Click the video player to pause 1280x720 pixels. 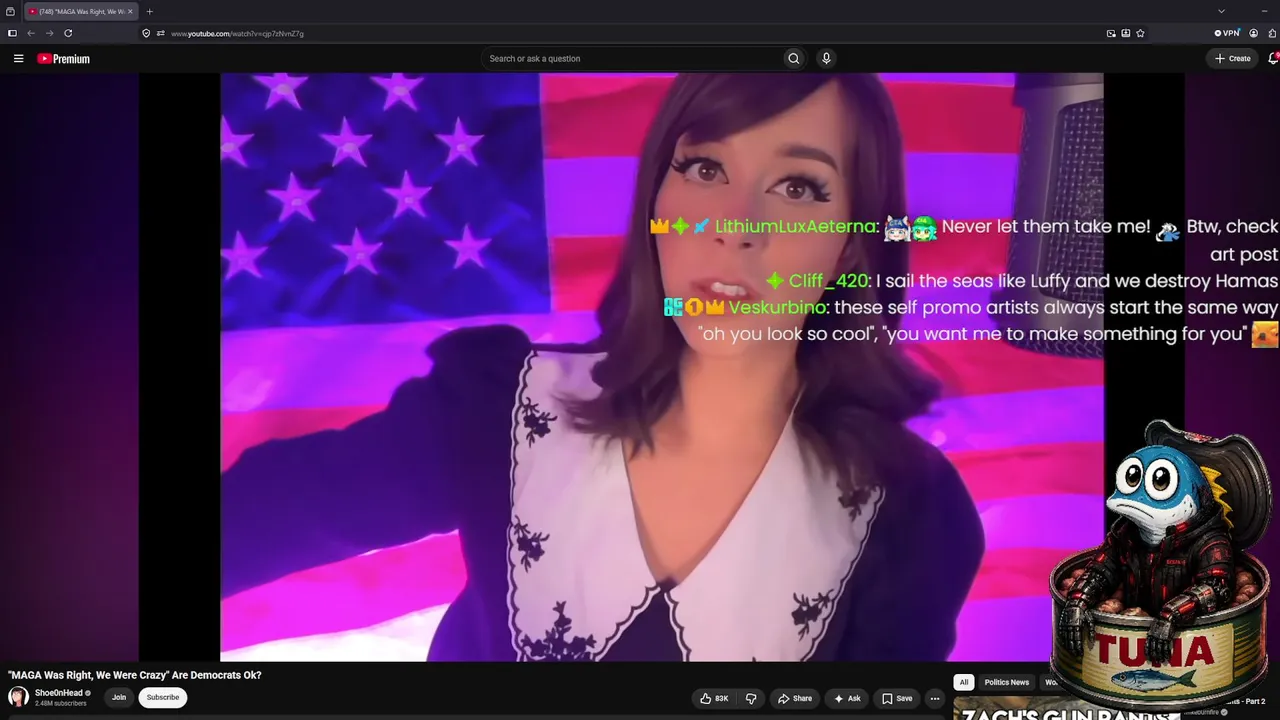click(661, 367)
